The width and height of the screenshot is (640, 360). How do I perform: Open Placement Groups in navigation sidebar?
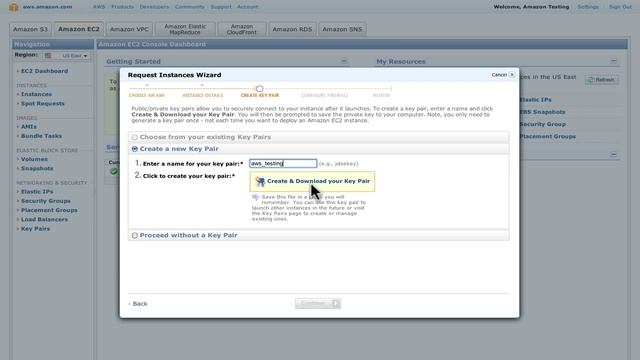pos(49,210)
